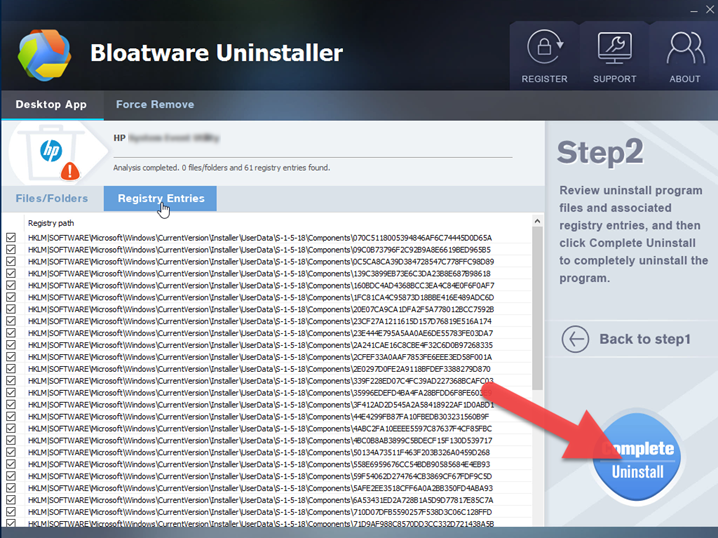Open the SUPPORT monitor wrench icon
718x538 pixels.
click(x=615, y=48)
